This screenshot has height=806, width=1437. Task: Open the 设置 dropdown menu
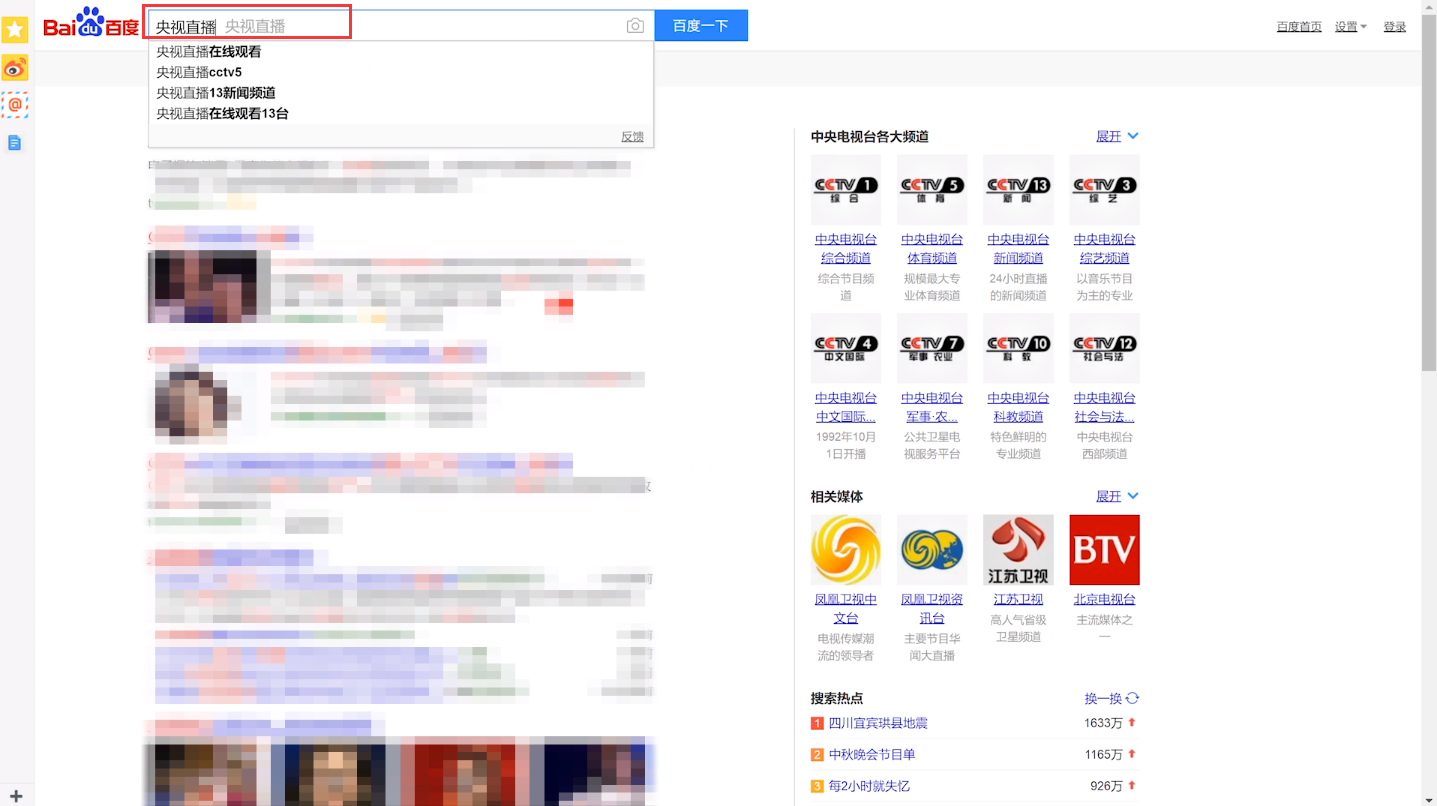(1350, 27)
